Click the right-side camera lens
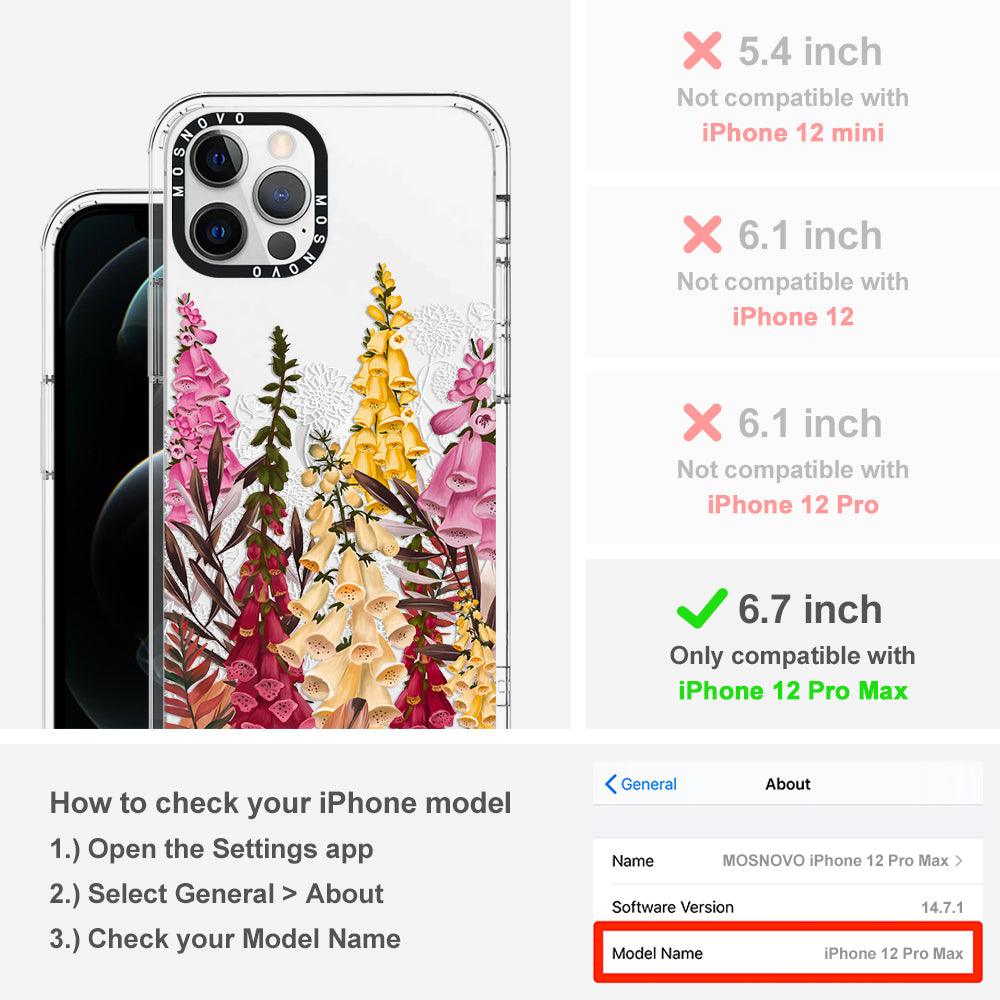Screen dimensions: 1000x1000 [282, 195]
